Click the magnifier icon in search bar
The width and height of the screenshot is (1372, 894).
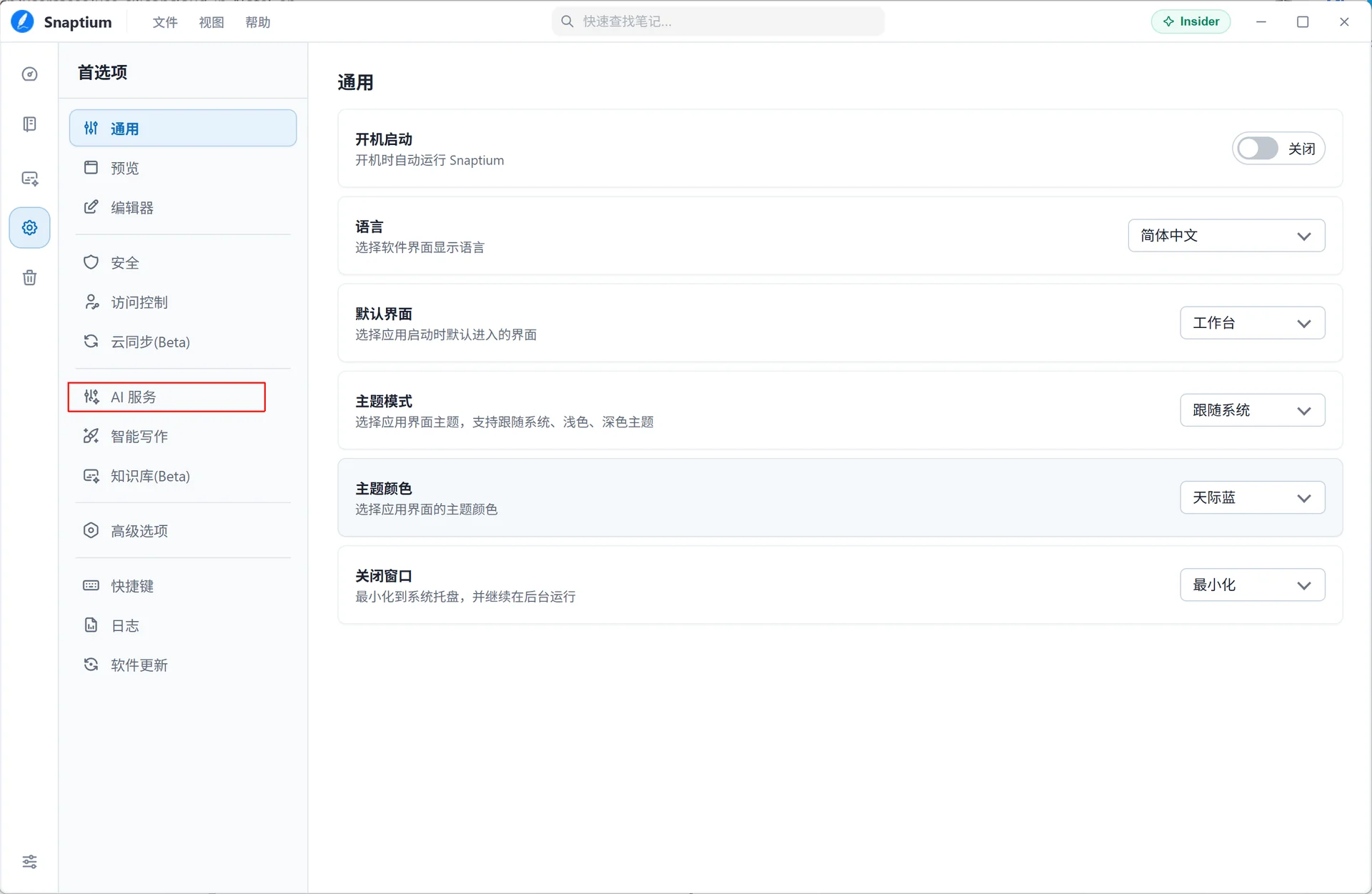coord(567,21)
